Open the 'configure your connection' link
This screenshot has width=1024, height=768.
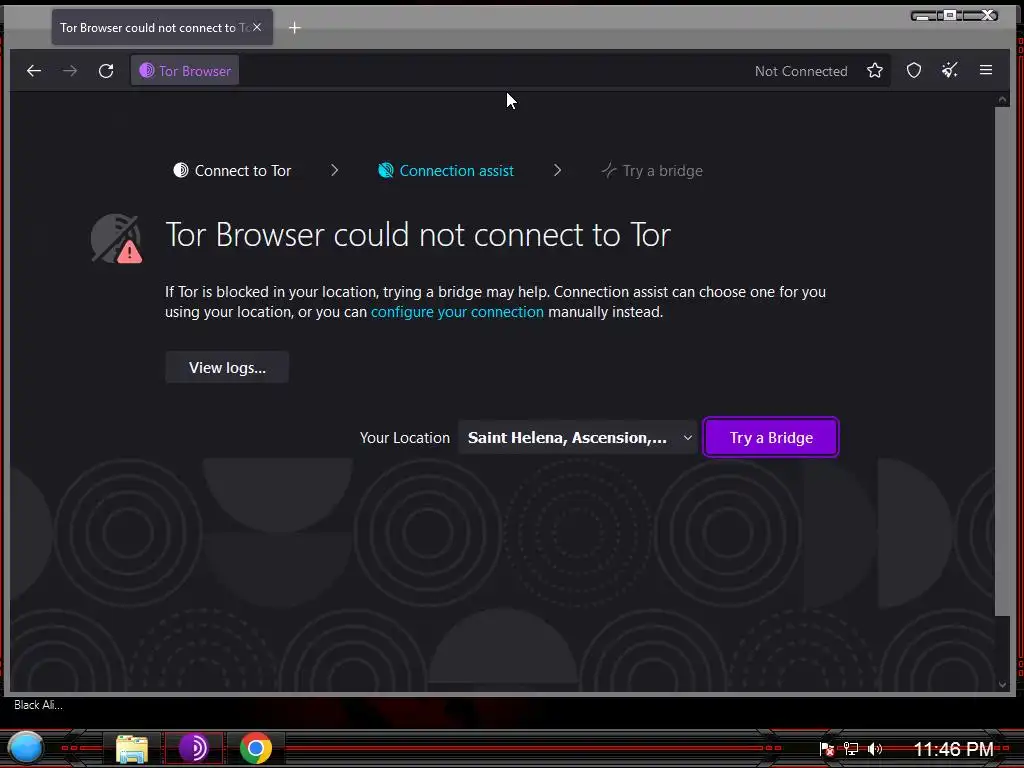[x=457, y=312]
